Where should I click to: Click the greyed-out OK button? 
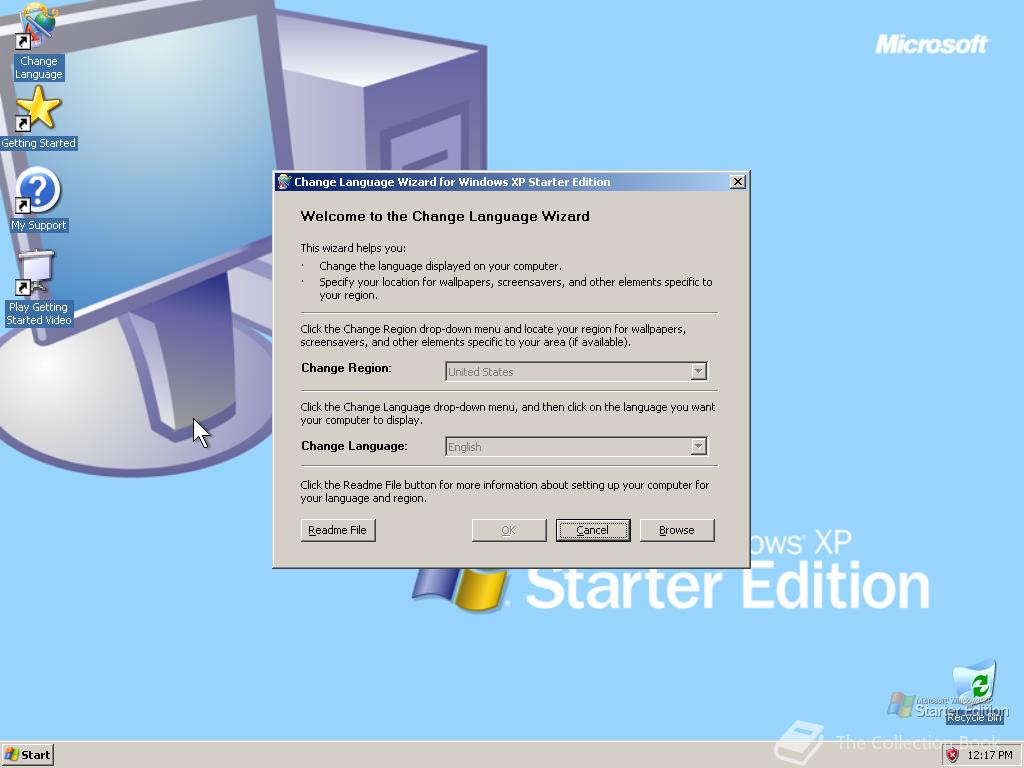tap(509, 530)
